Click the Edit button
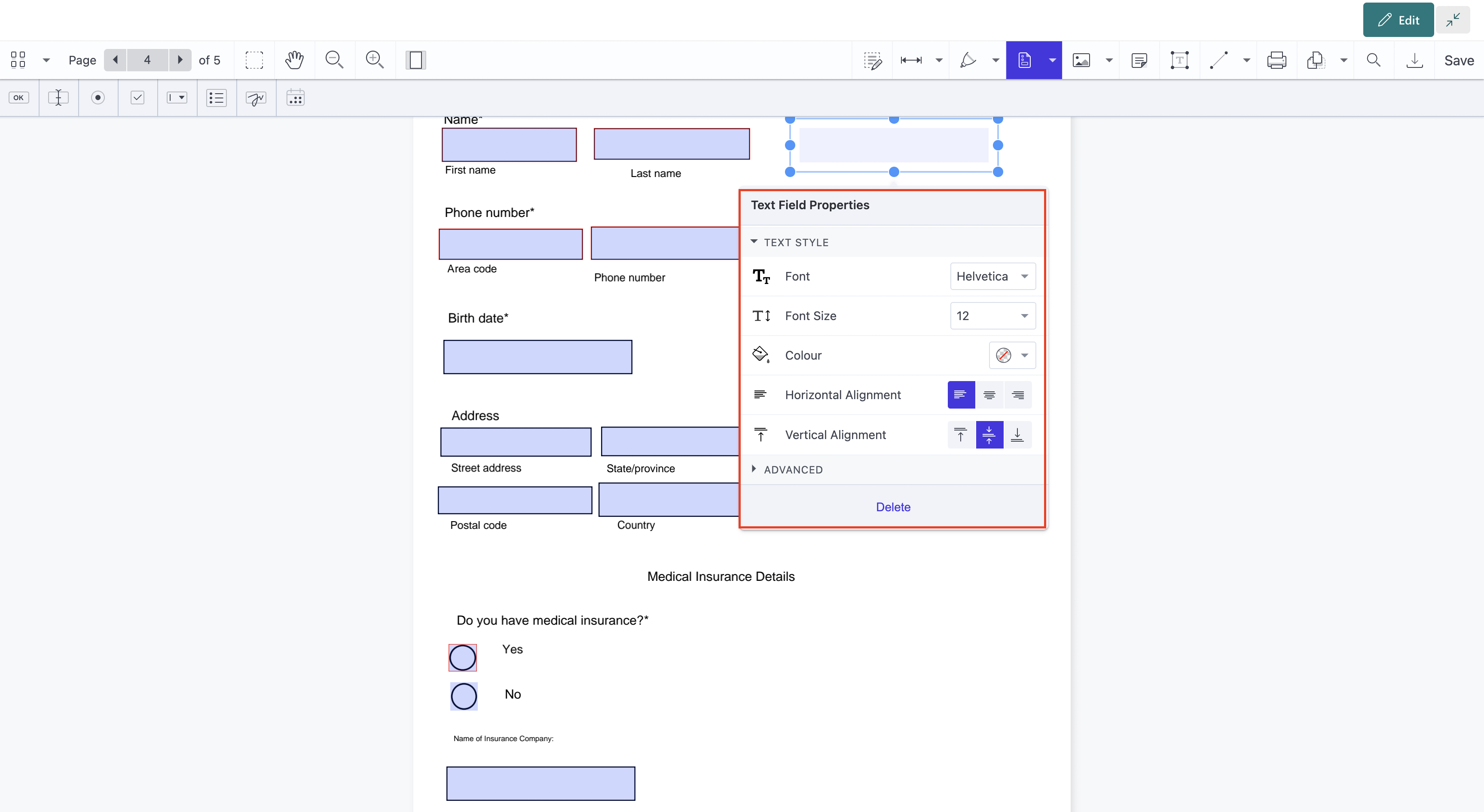This screenshot has width=1484, height=812. [x=1398, y=20]
